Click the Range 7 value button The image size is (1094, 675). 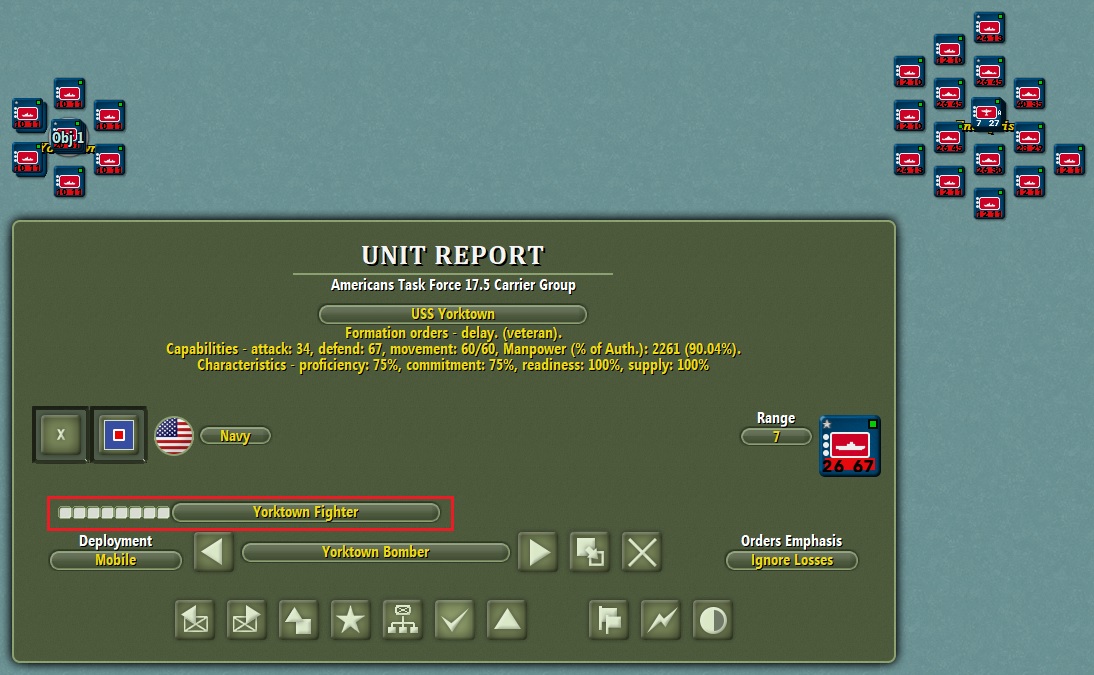click(x=776, y=437)
